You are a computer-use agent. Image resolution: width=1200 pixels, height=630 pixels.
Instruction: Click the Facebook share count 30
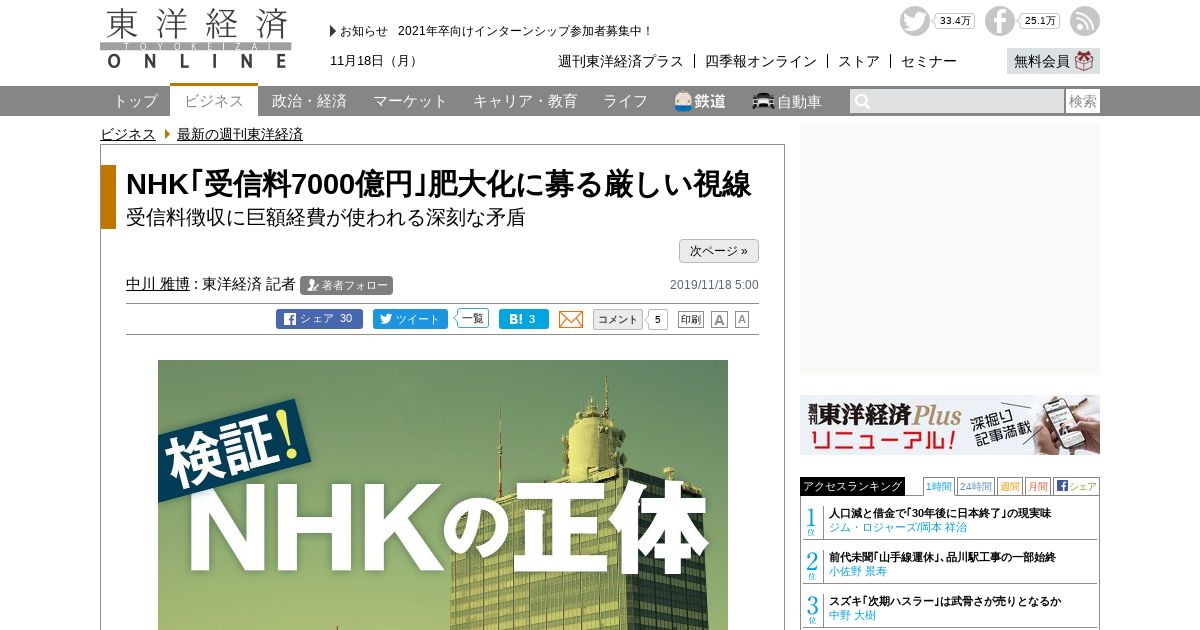click(346, 319)
